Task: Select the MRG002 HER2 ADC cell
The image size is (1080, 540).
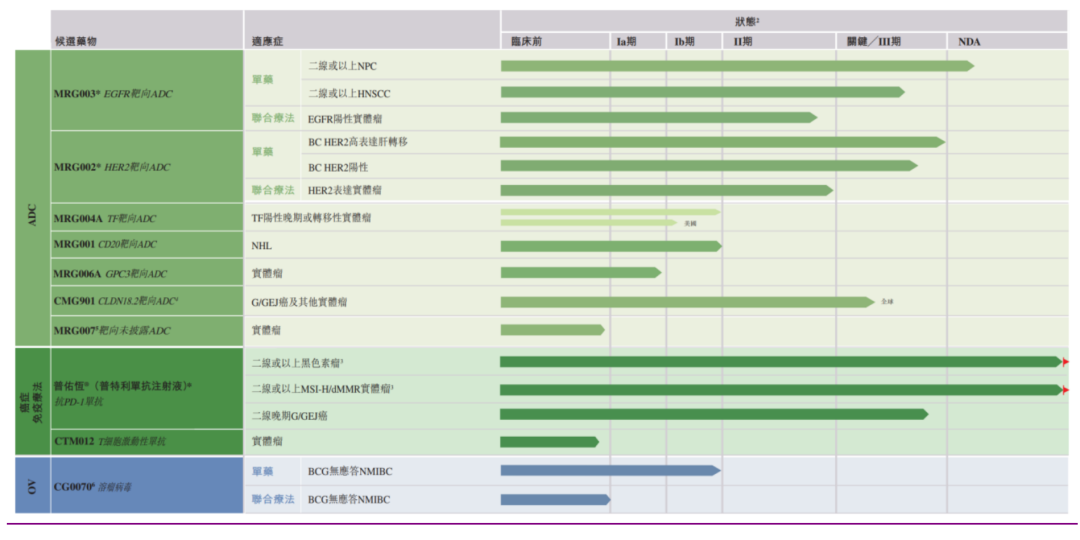Action: pyautogui.click(x=147, y=167)
